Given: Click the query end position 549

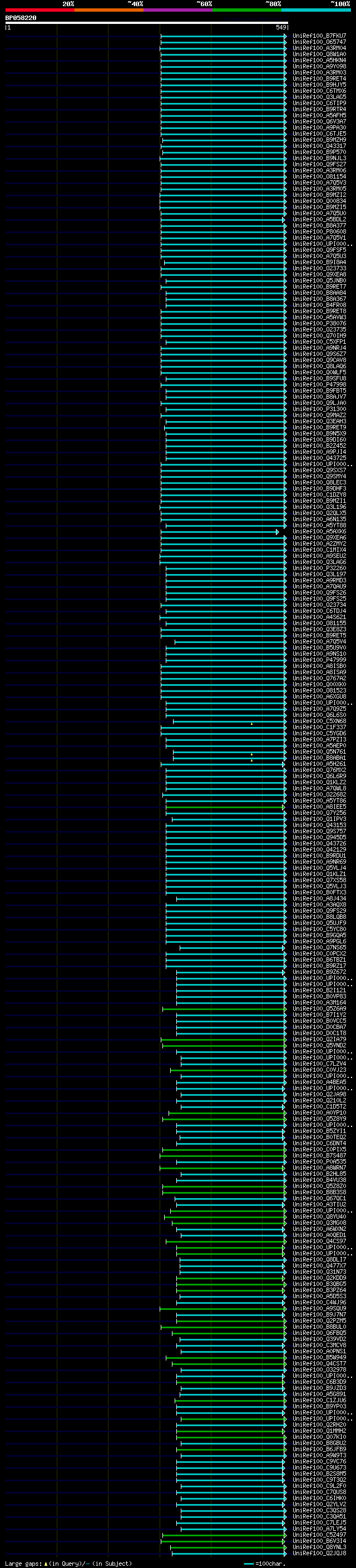Looking at the screenshot, I should coord(280,27).
